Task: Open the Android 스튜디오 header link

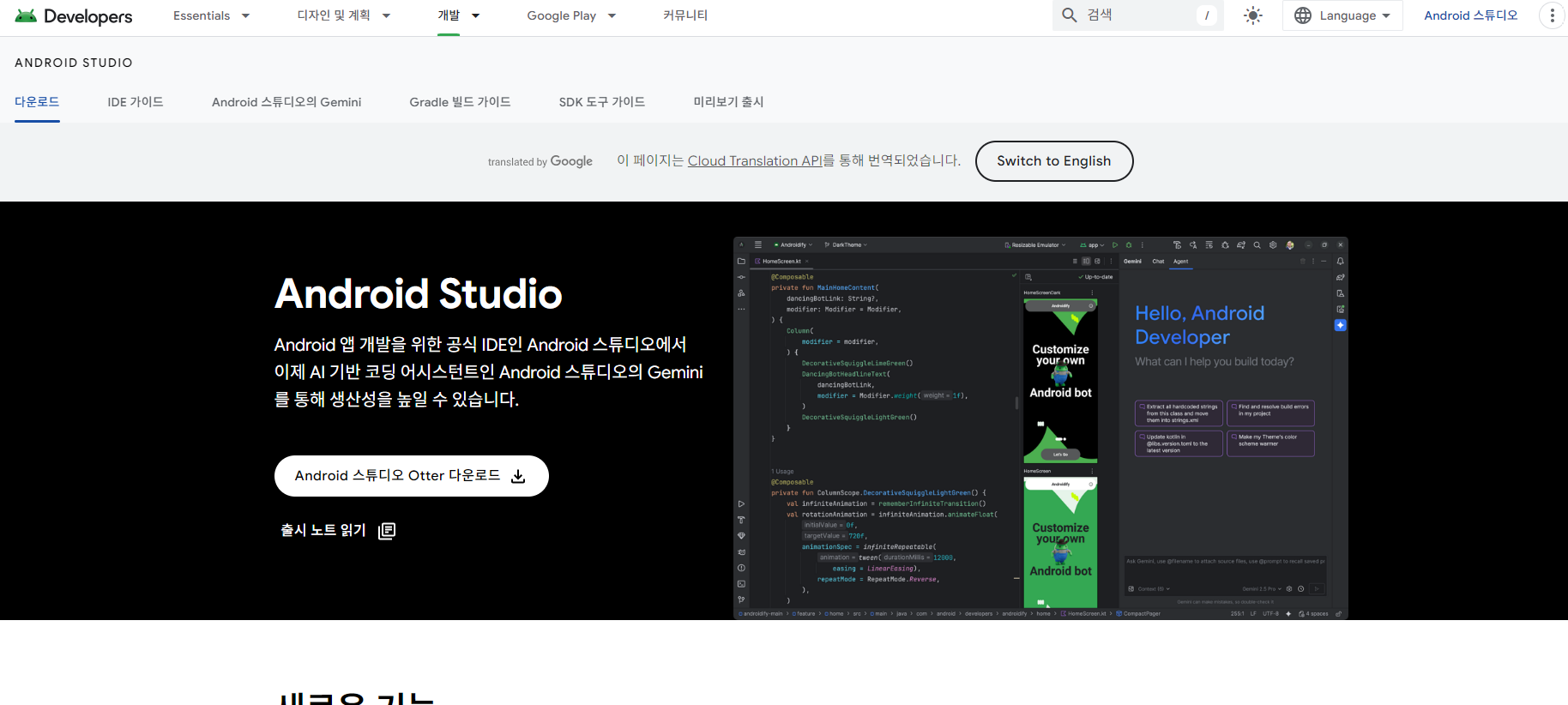Action: point(1470,15)
